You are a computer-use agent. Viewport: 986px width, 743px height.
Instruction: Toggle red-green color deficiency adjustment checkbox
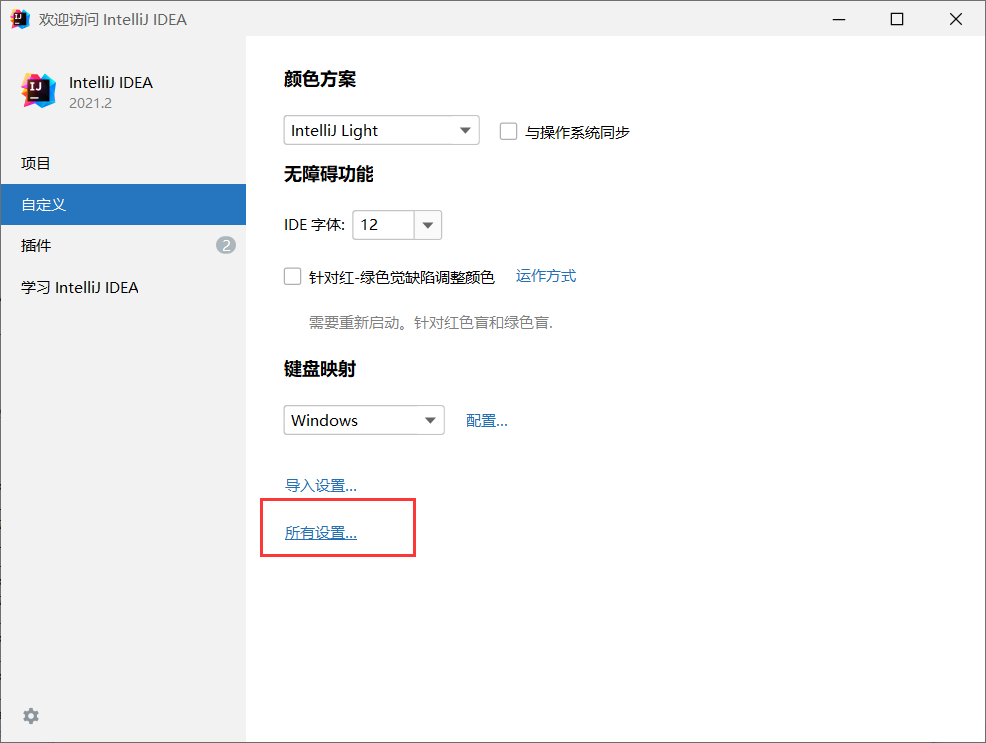pyautogui.click(x=292, y=277)
